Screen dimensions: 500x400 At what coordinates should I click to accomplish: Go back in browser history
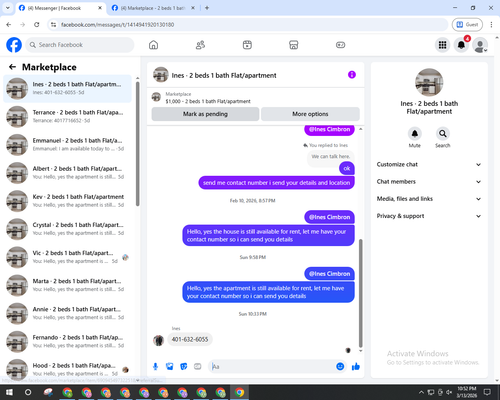point(9,24)
